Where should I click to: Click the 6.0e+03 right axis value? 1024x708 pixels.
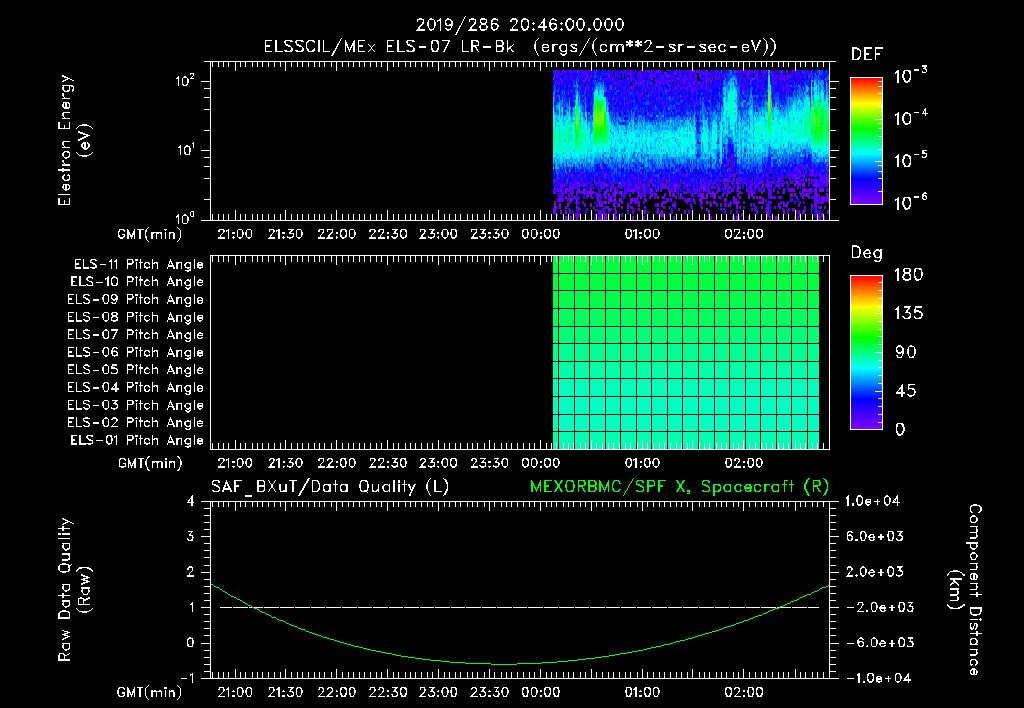point(874,537)
